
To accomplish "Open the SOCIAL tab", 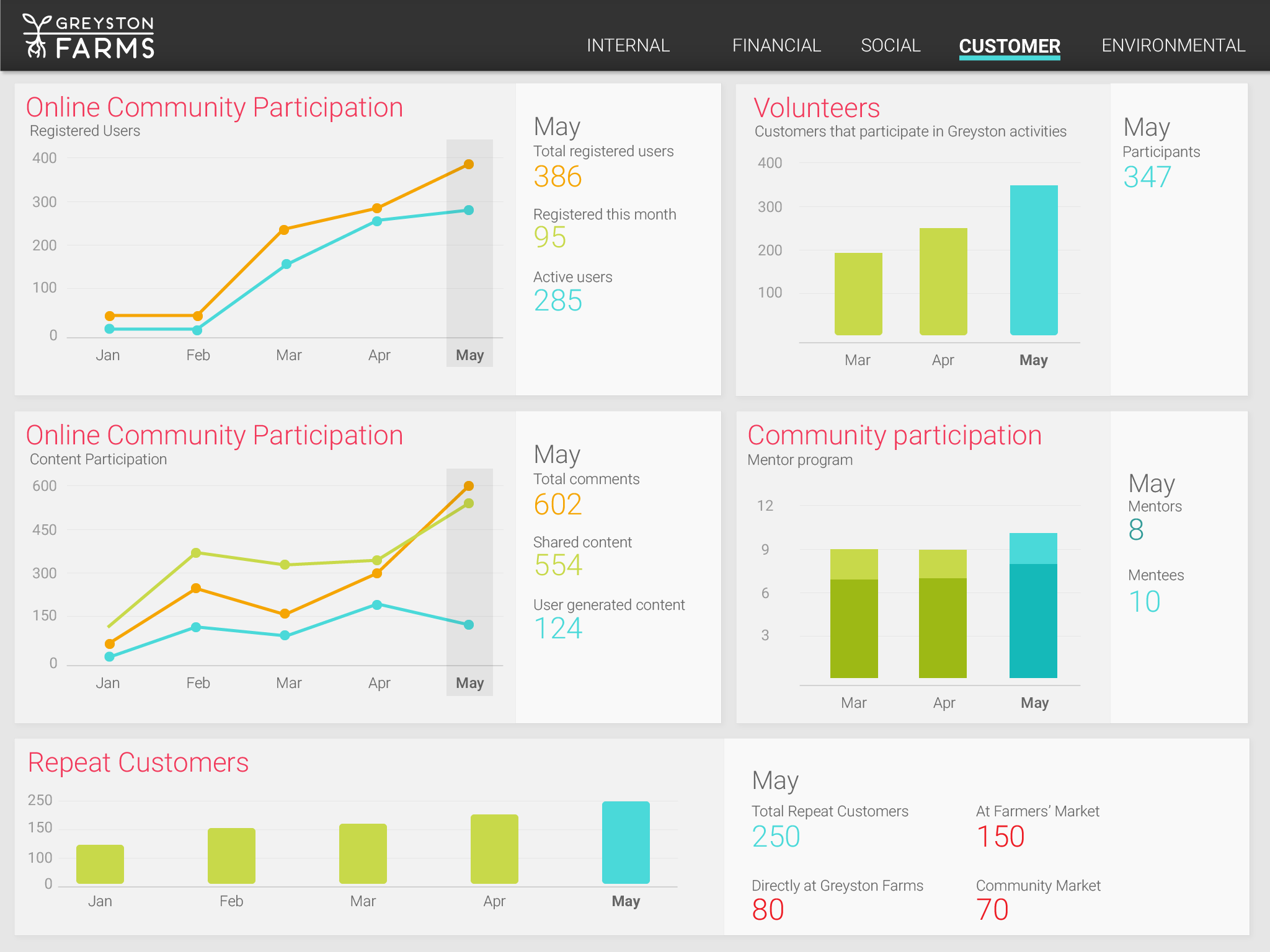I will point(890,45).
